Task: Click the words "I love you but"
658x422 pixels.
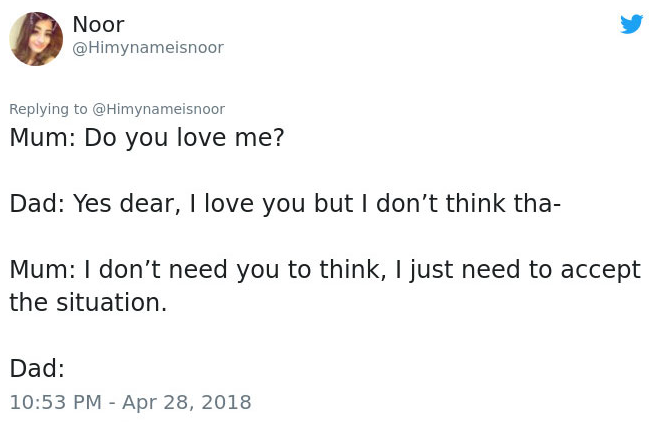Action: [264, 203]
